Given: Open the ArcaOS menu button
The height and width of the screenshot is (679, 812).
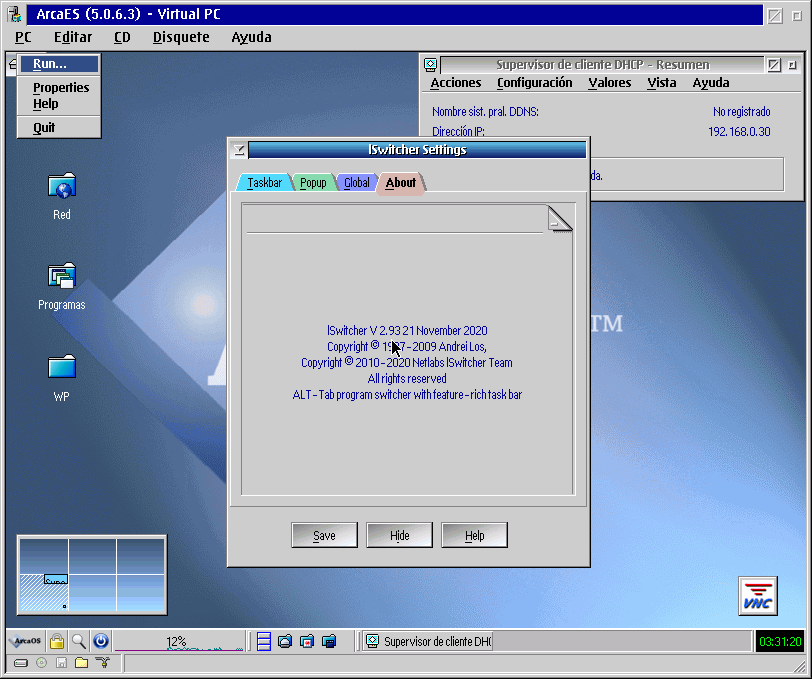Looking at the screenshot, I should click(x=26, y=641).
